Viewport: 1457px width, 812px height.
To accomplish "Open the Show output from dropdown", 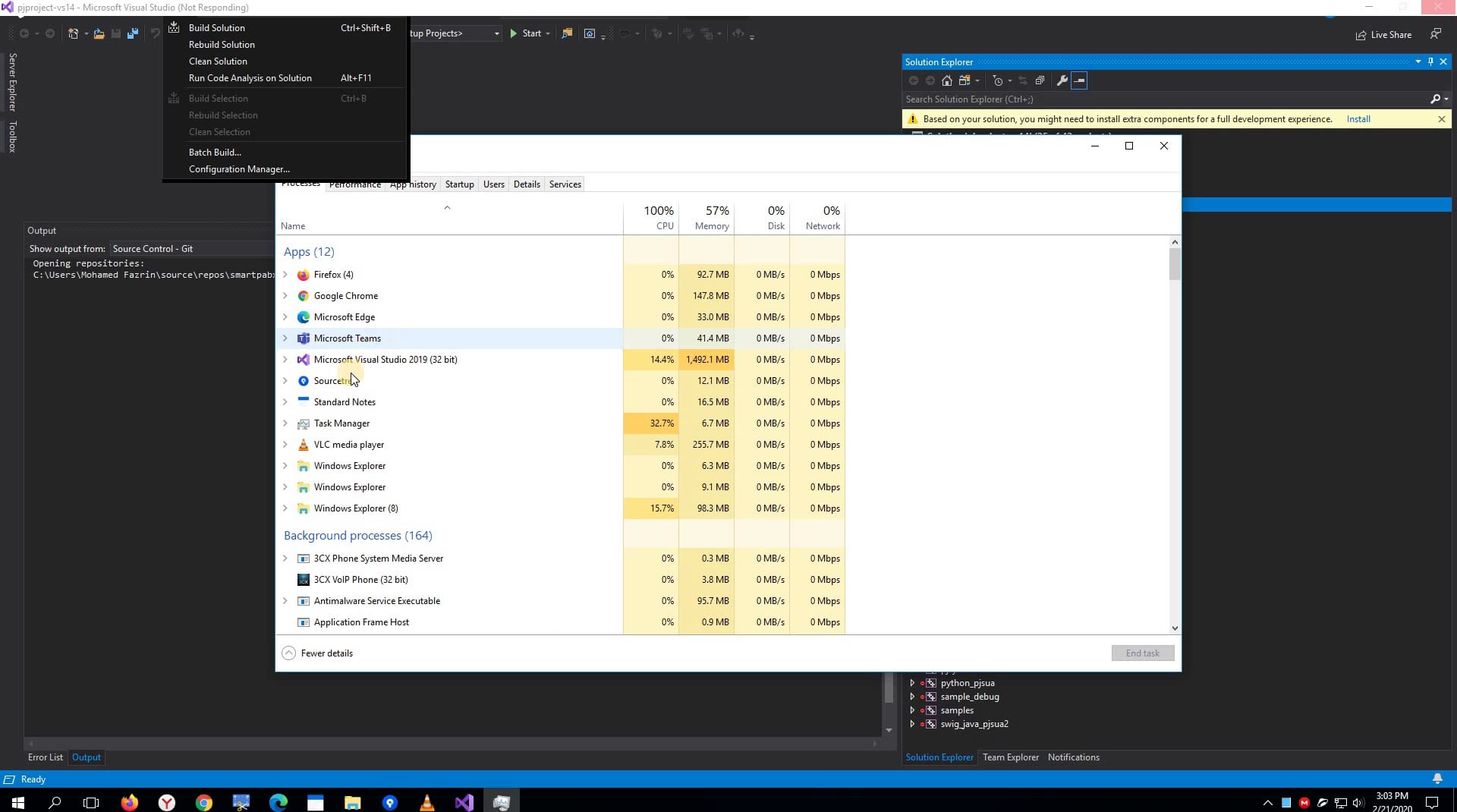I will (190, 249).
